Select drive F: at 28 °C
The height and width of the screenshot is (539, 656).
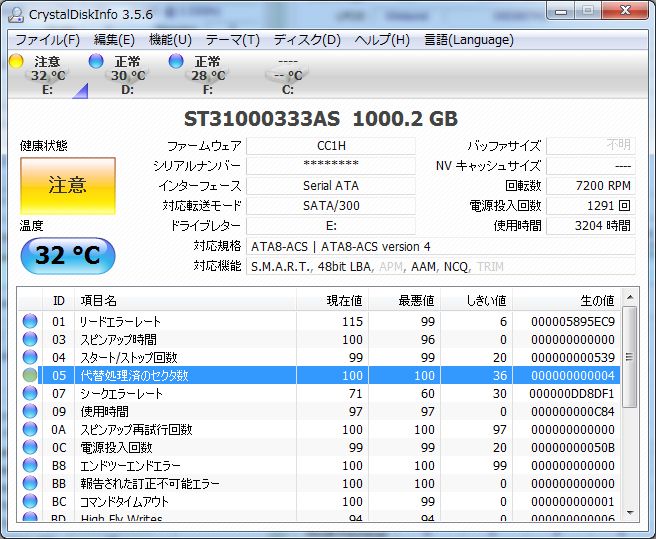click(207, 74)
